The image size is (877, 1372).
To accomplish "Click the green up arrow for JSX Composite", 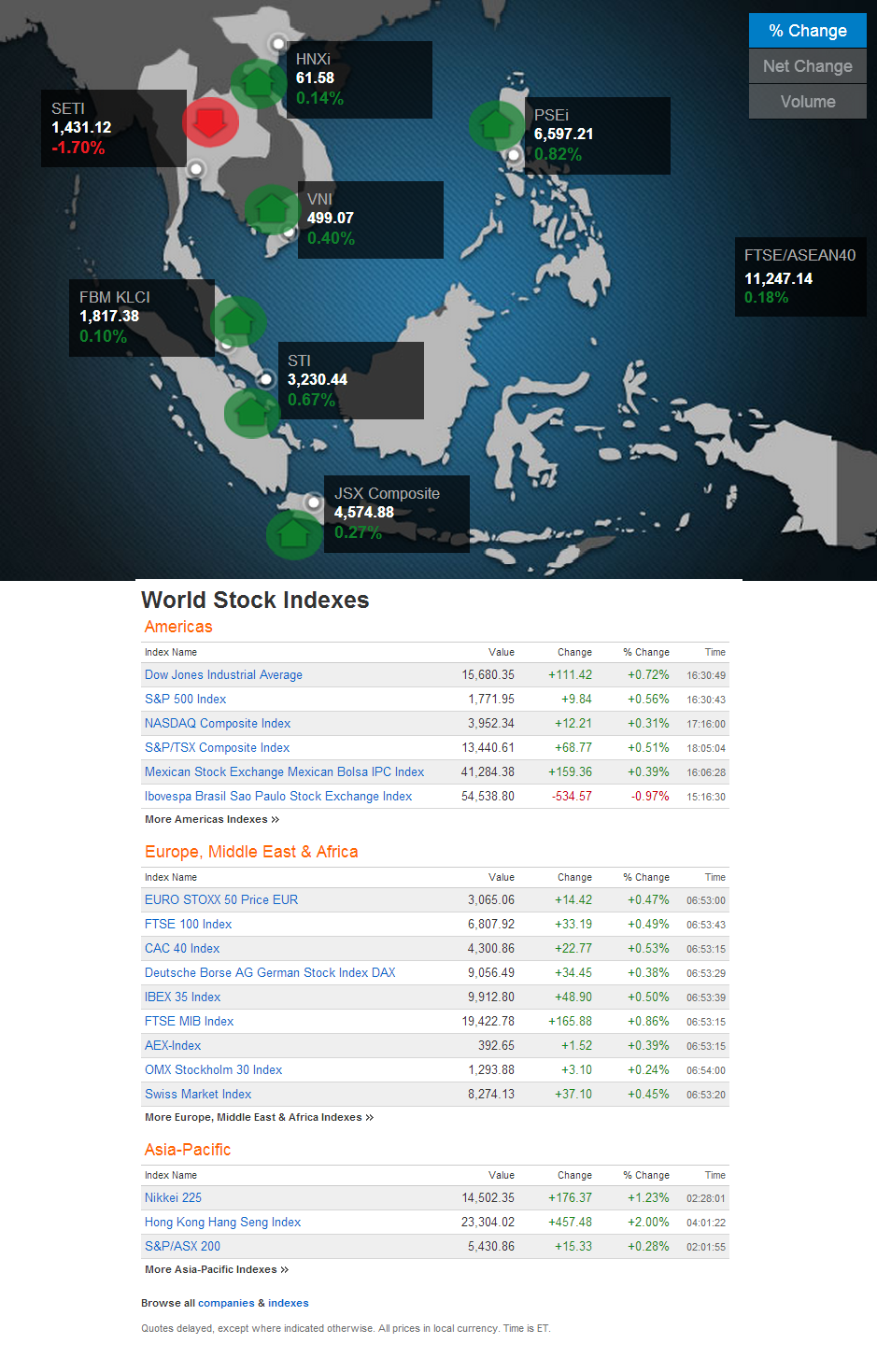I will 294,534.
